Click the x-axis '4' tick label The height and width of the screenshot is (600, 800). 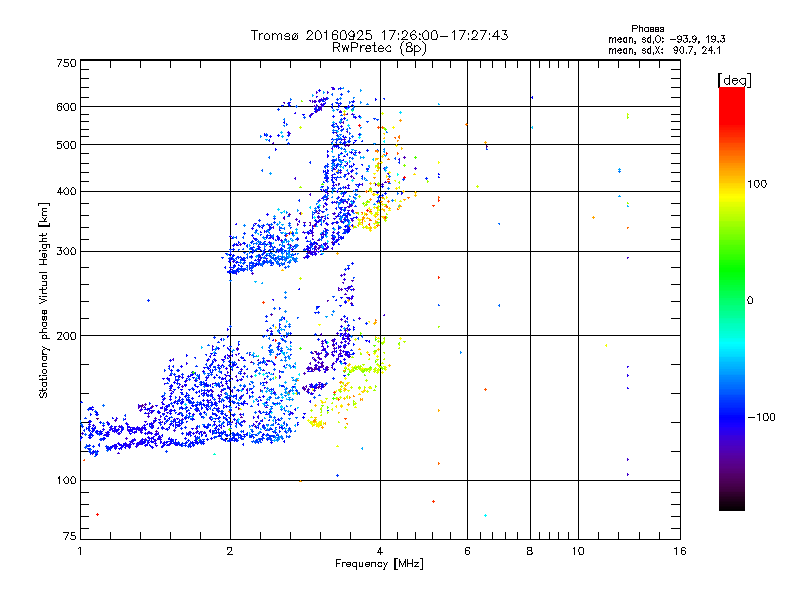pos(380,551)
